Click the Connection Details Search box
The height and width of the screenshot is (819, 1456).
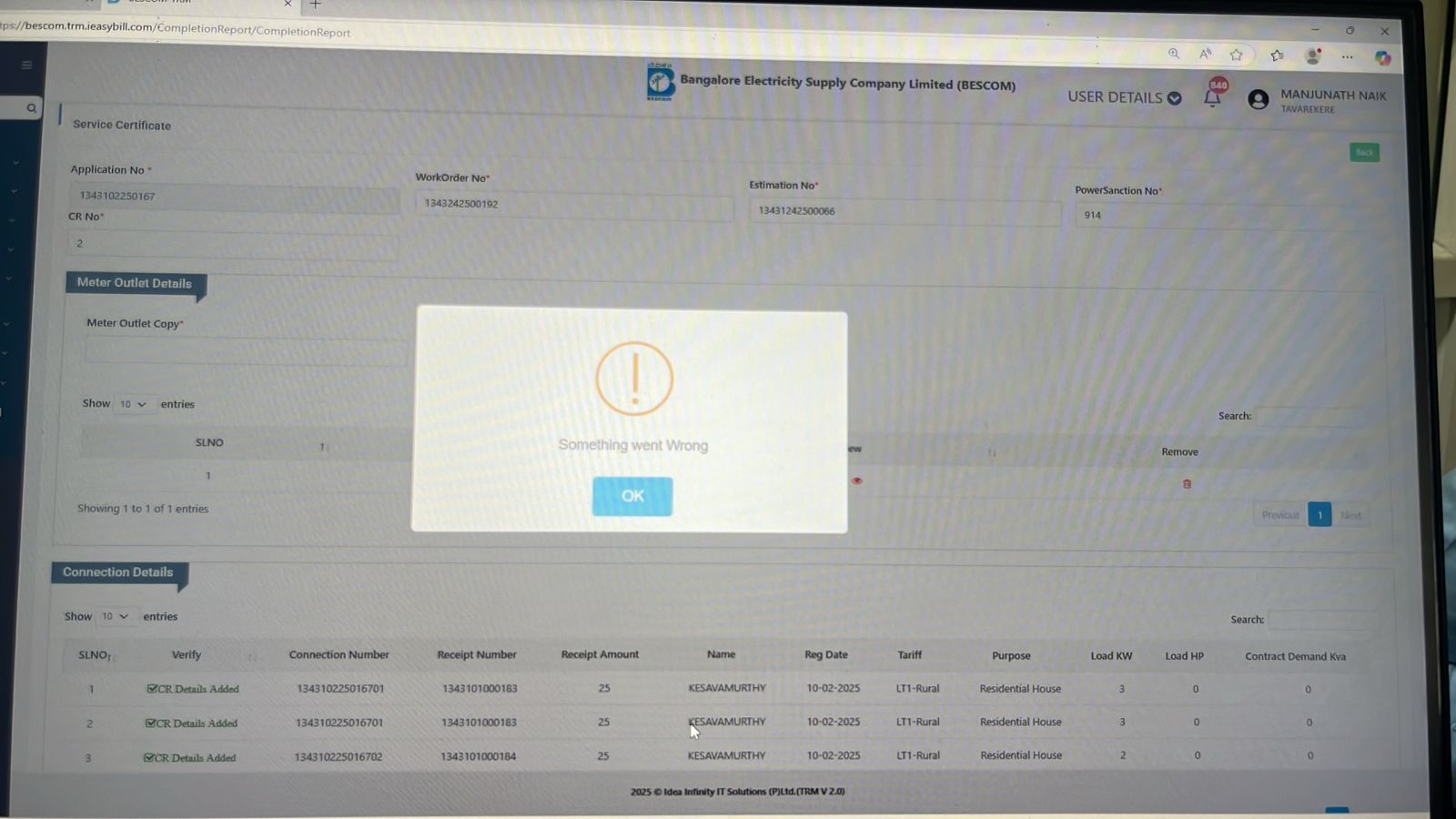pyautogui.click(x=1322, y=621)
